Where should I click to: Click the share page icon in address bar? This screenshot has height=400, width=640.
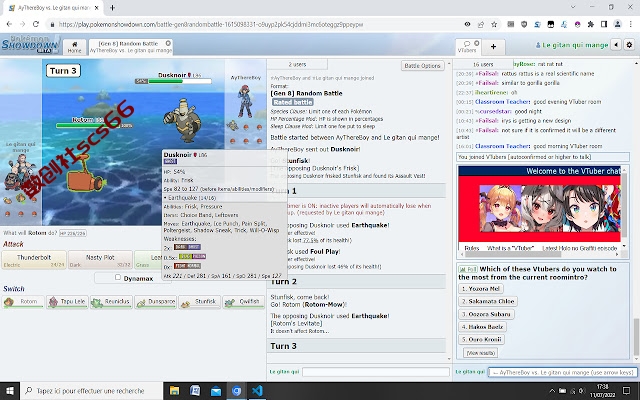[480, 24]
